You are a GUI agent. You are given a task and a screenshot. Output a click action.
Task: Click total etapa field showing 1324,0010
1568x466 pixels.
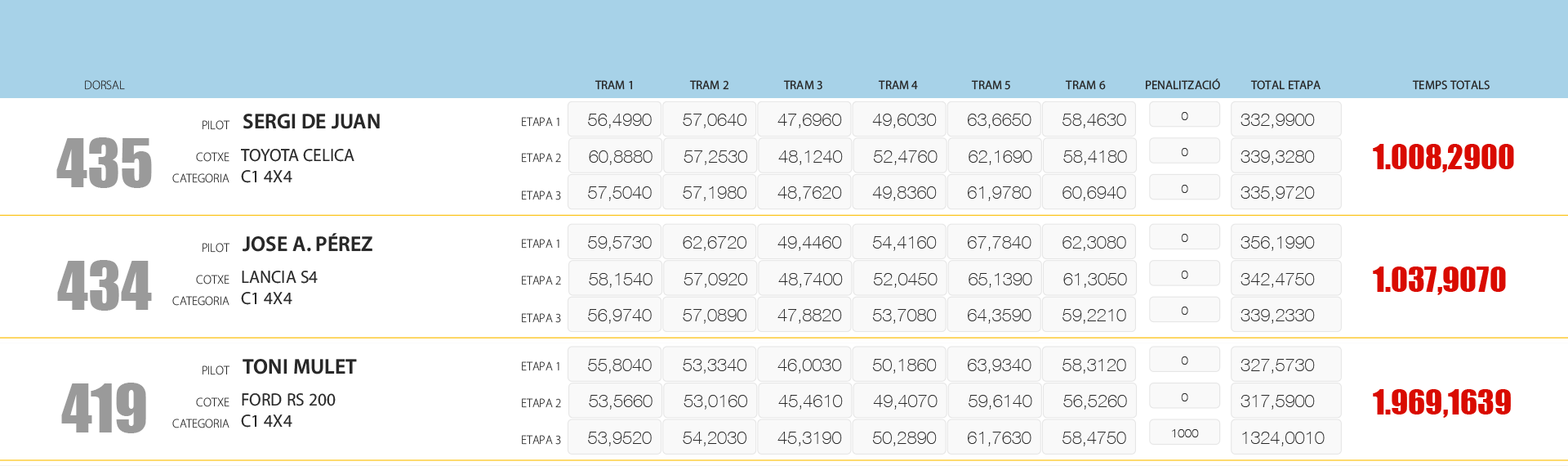tap(1285, 438)
